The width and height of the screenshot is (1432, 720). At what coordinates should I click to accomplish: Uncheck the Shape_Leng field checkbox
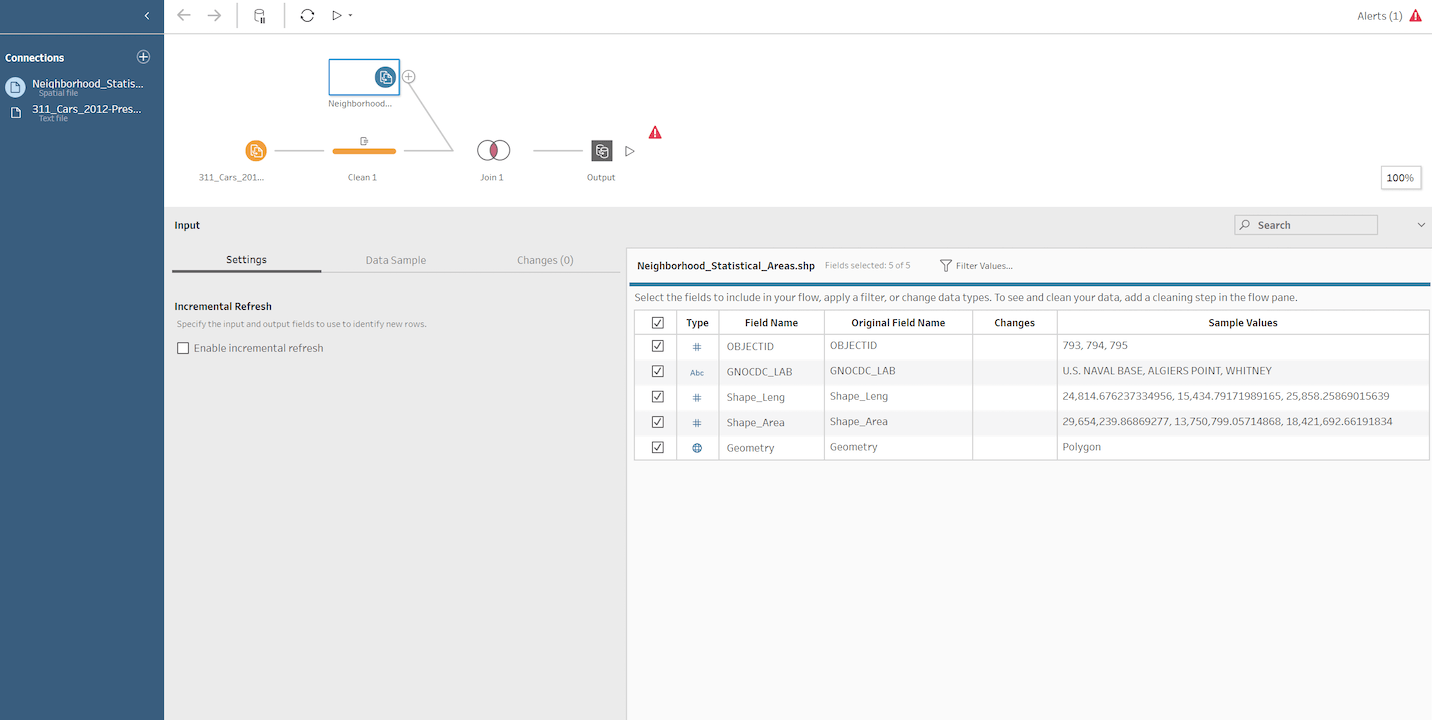point(657,397)
